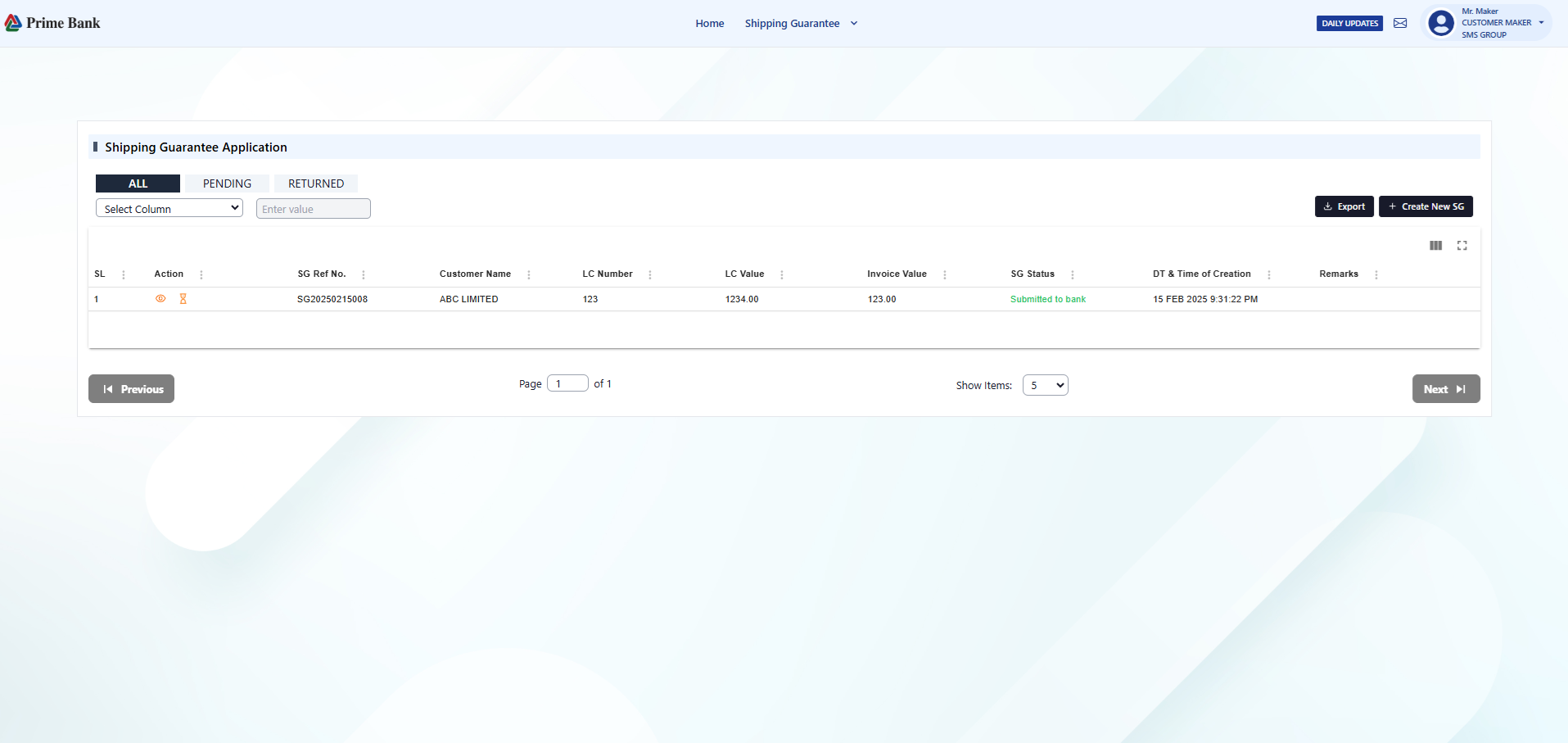Click Create New SG button
Viewport: 1568px width, 743px height.
pos(1426,206)
